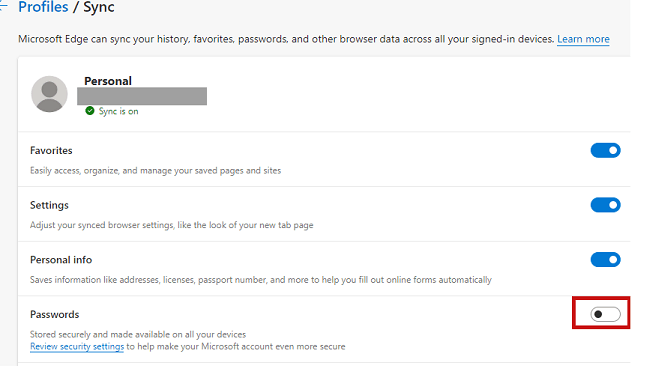Select the Passwords row heading
The width and height of the screenshot is (656, 376).
tap(54, 315)
